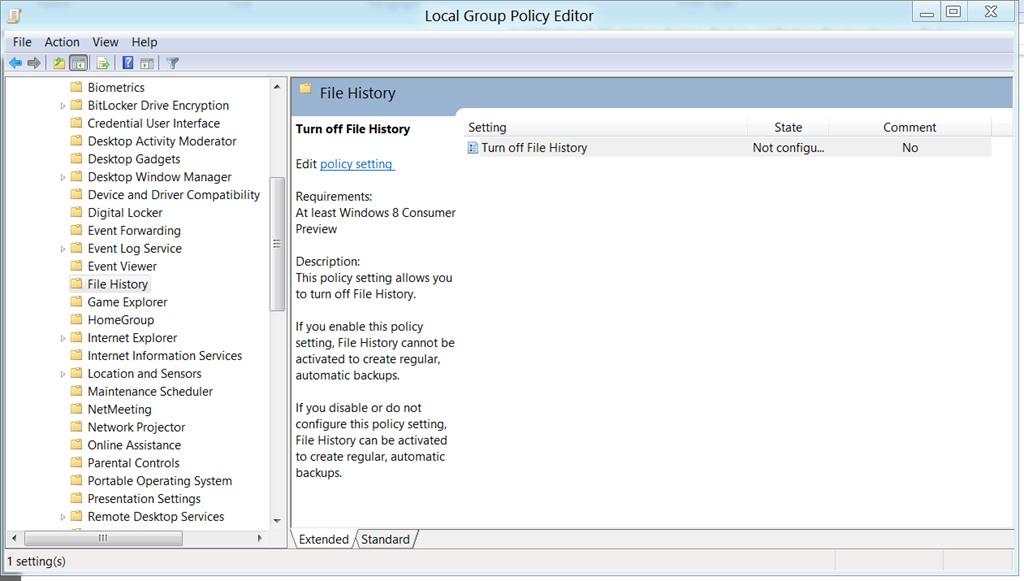Screen dimensions: 1024x581
Task: Click the tree vertical scrollbar thumb
Action: (x=277, y=243)
